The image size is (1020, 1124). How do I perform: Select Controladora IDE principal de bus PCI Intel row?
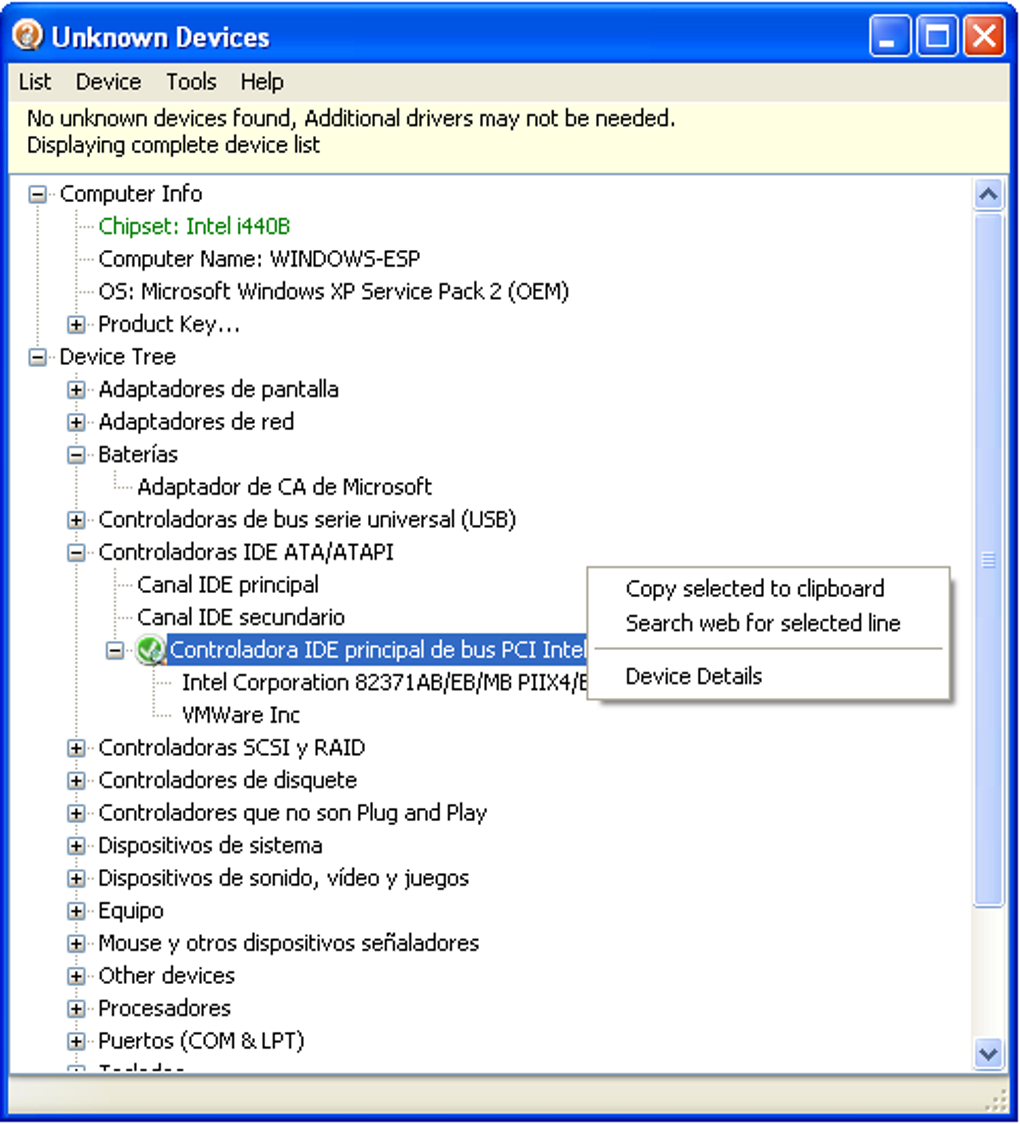point(377,650)
